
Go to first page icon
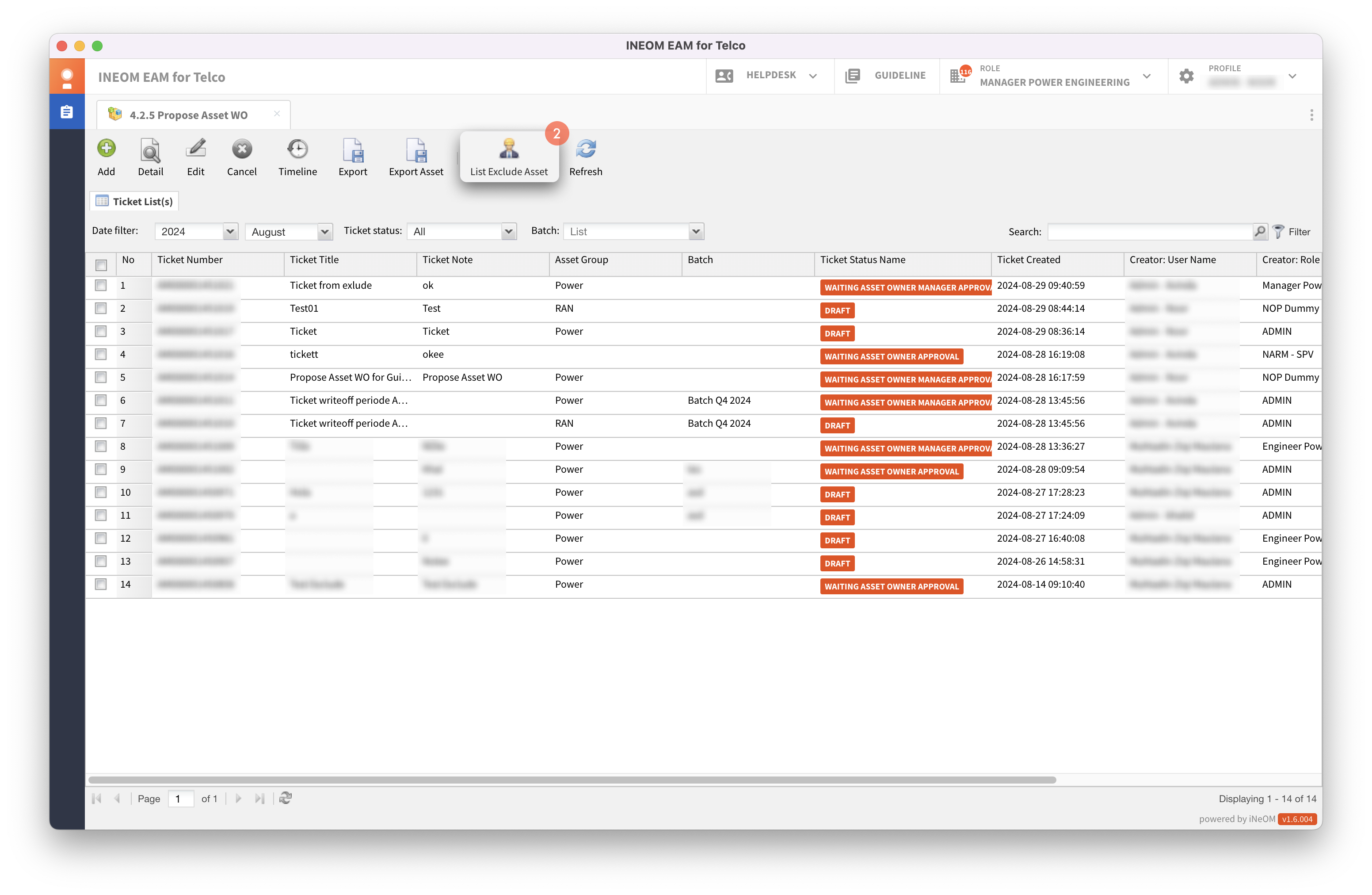(x=96, y=798)
